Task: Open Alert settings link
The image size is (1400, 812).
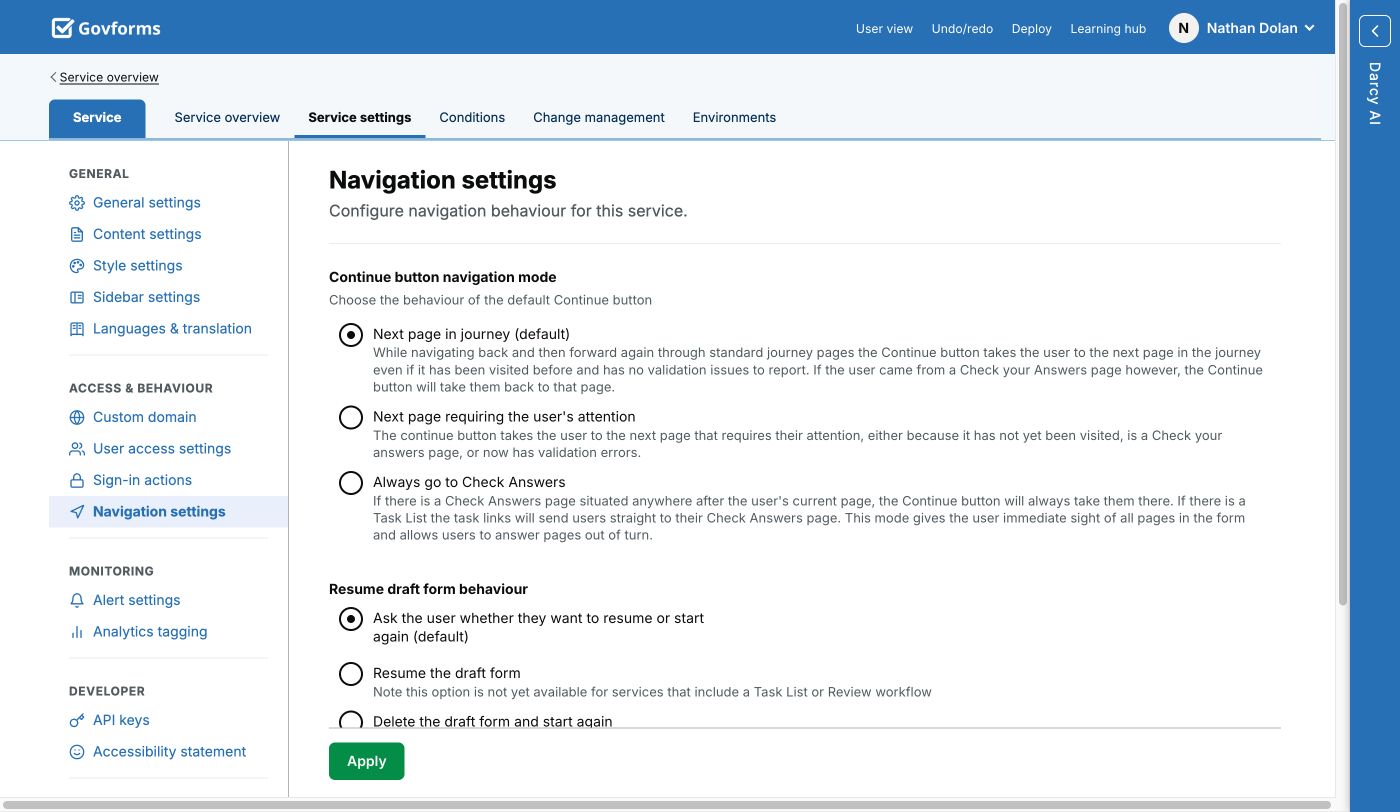Action: 137,600
